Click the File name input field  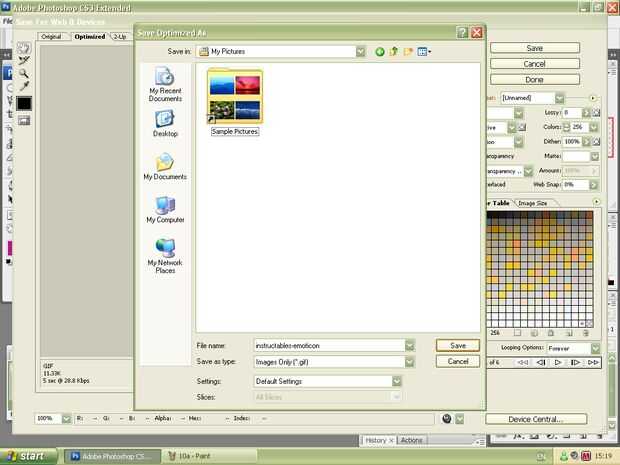pyautogui.click(x=329, y=346)
